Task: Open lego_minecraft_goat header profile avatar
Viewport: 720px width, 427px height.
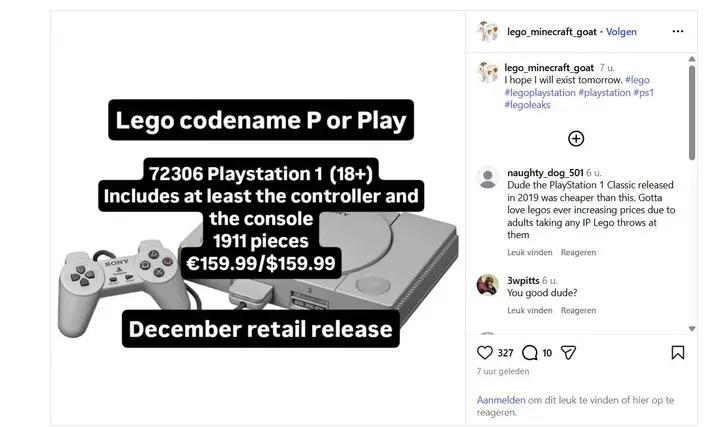Action: pos(488,31)
